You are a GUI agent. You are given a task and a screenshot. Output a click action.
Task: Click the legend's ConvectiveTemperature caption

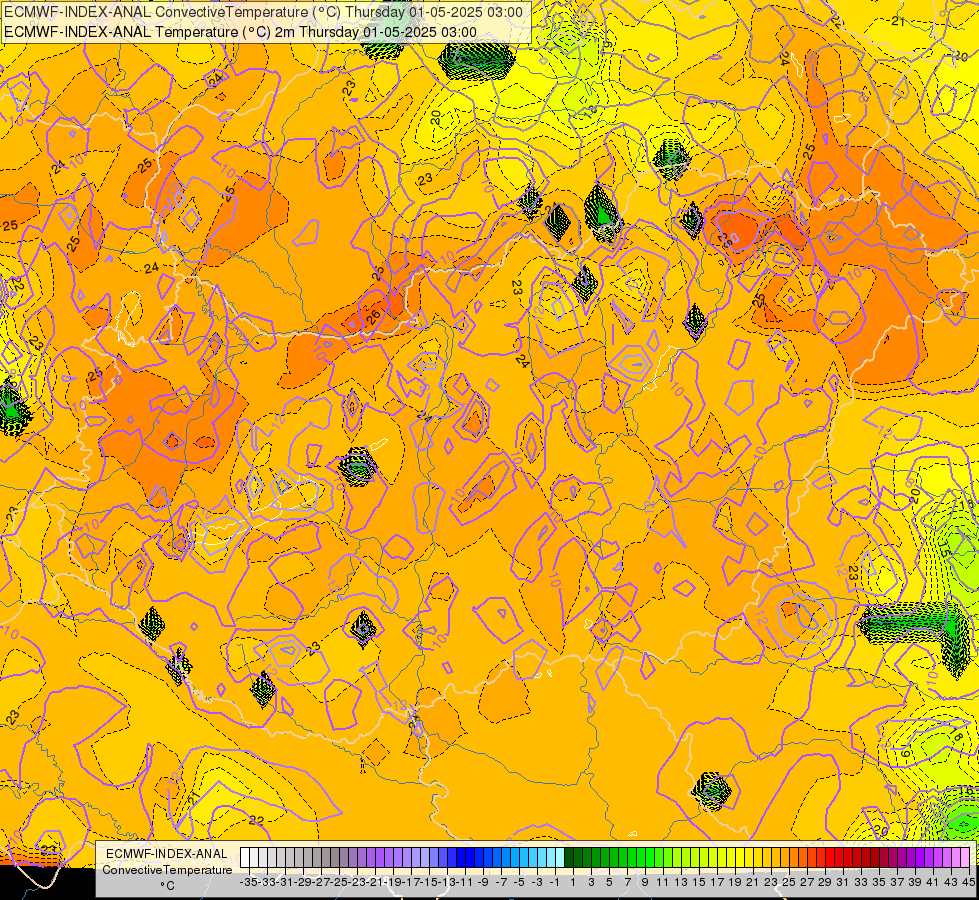167,870
